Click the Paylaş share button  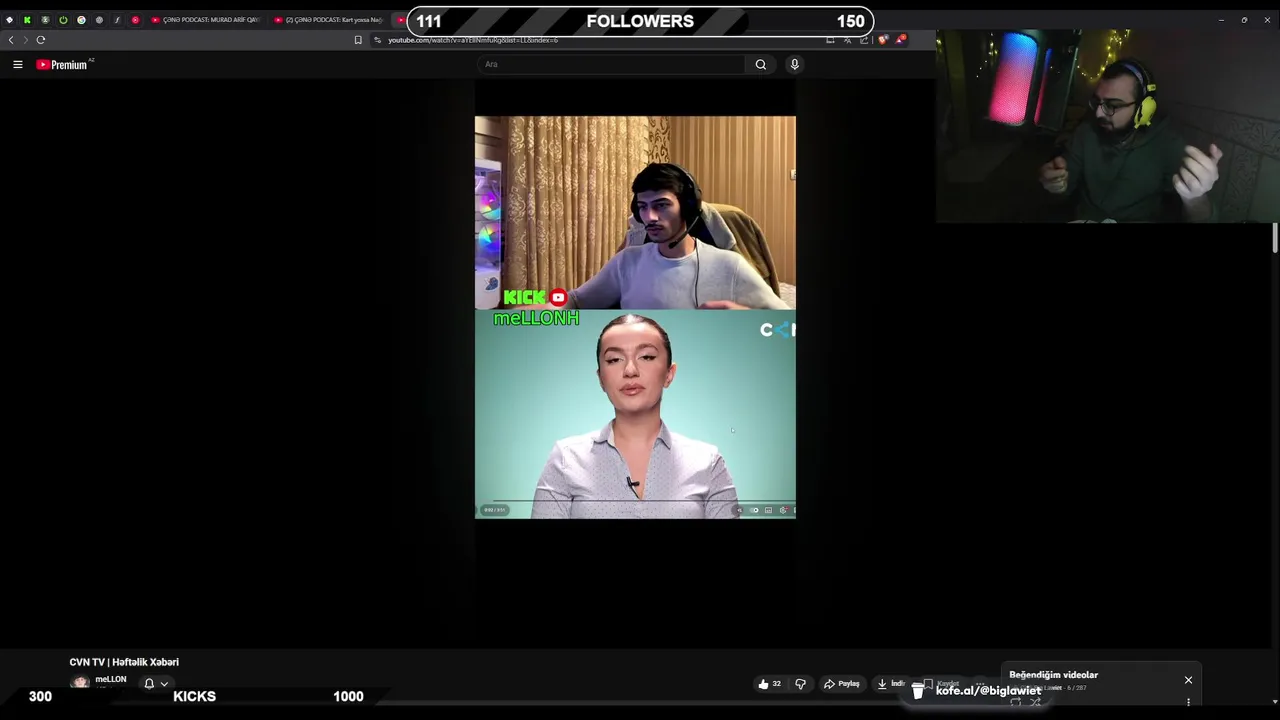click(841, 684)
